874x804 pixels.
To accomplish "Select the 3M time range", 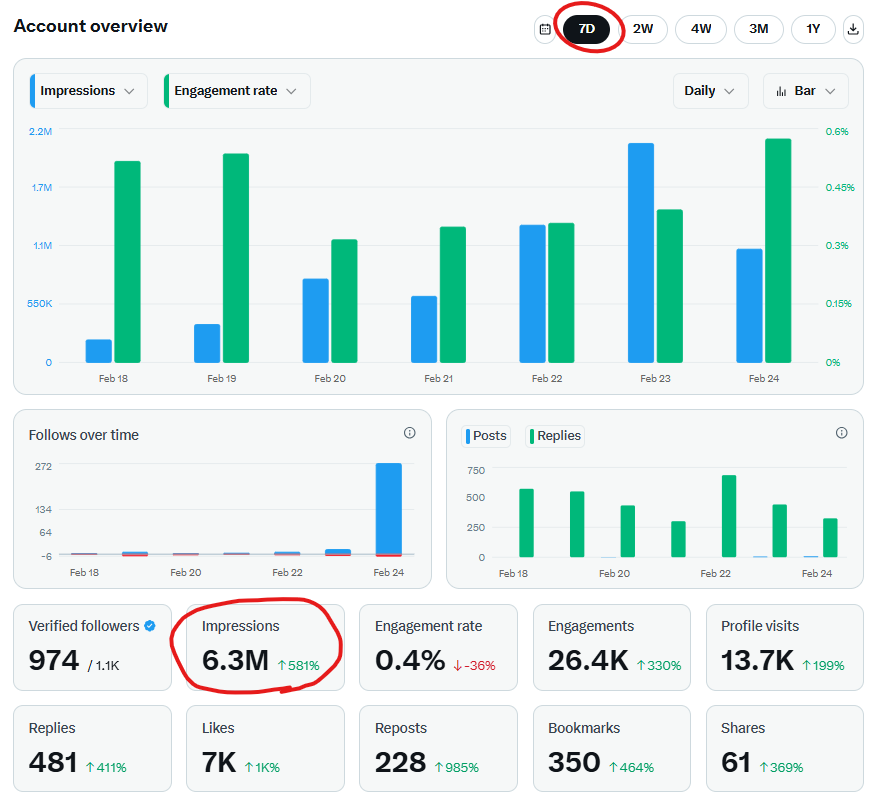I will pyautogui.click(x=759, y=29).
